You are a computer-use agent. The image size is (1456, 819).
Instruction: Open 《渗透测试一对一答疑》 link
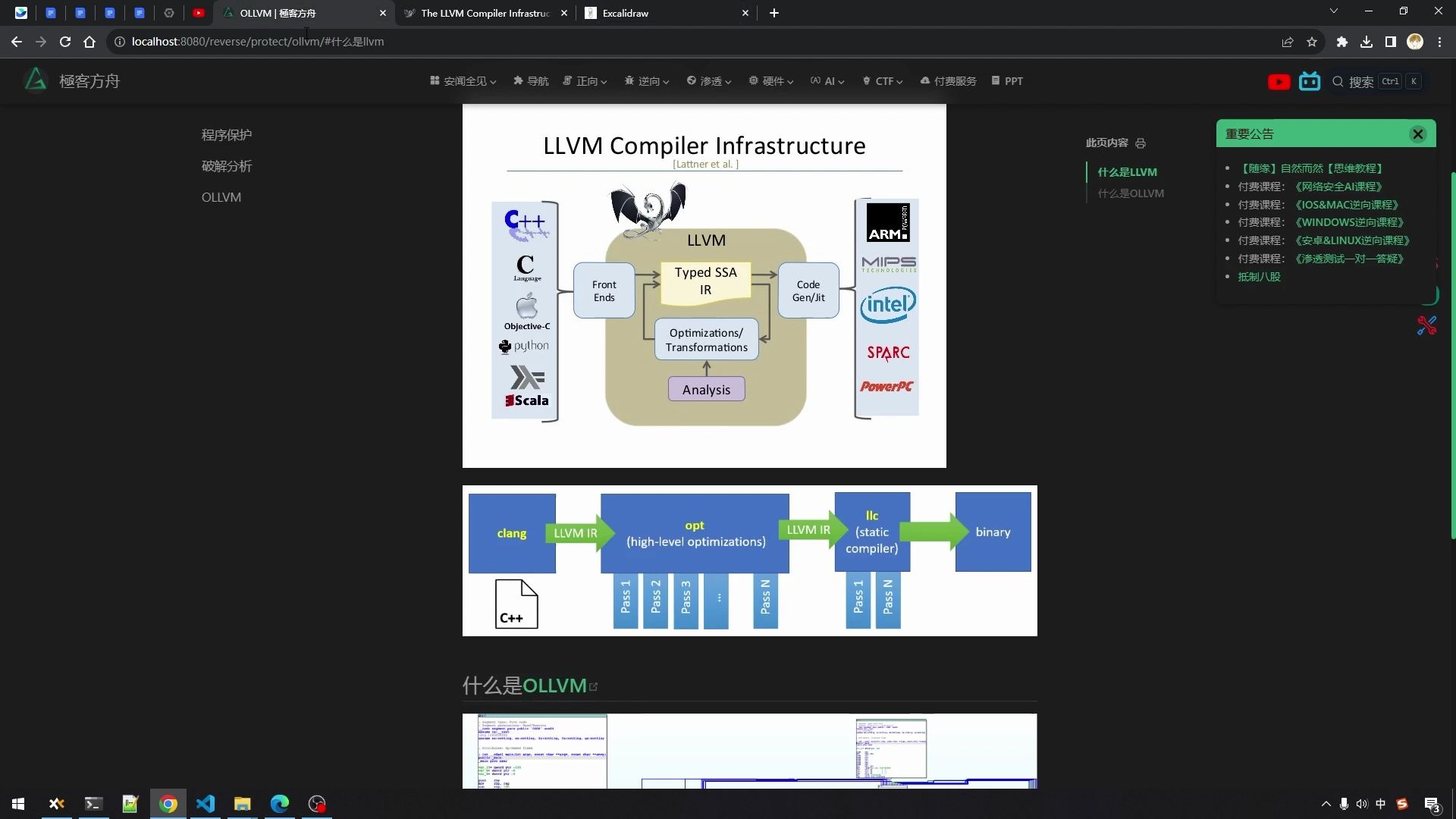[x=1350, y=259]
